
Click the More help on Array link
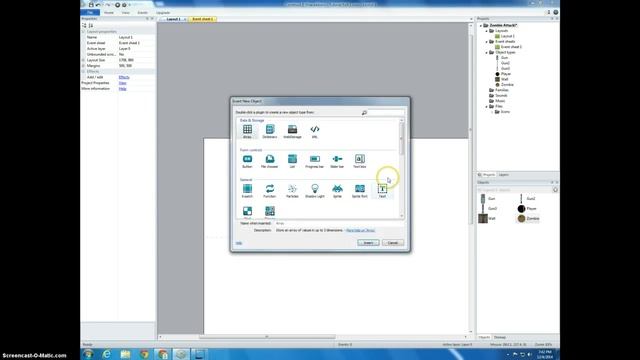(x=360, y=230)
